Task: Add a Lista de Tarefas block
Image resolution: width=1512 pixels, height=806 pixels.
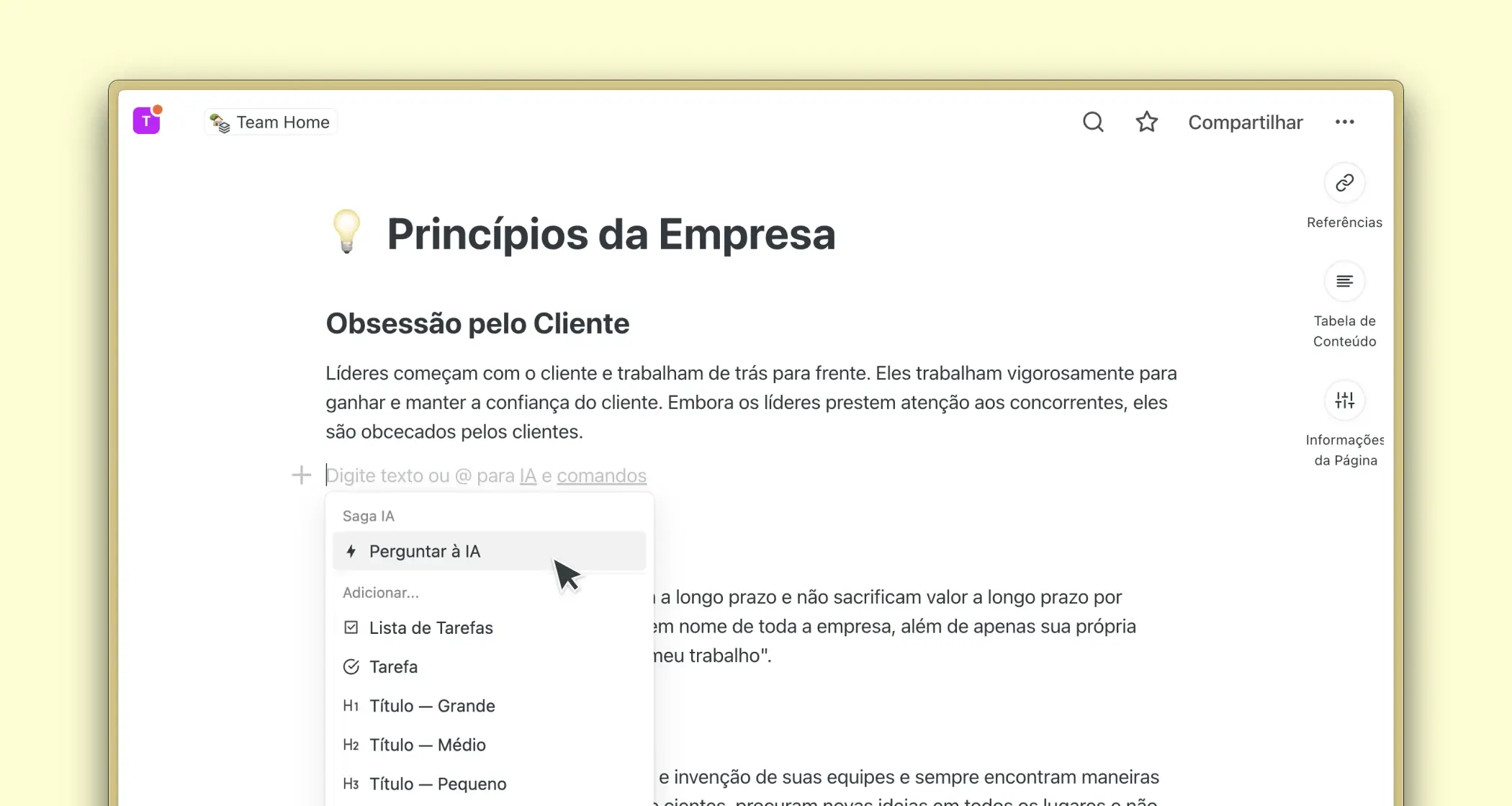Action: (431, 628)
